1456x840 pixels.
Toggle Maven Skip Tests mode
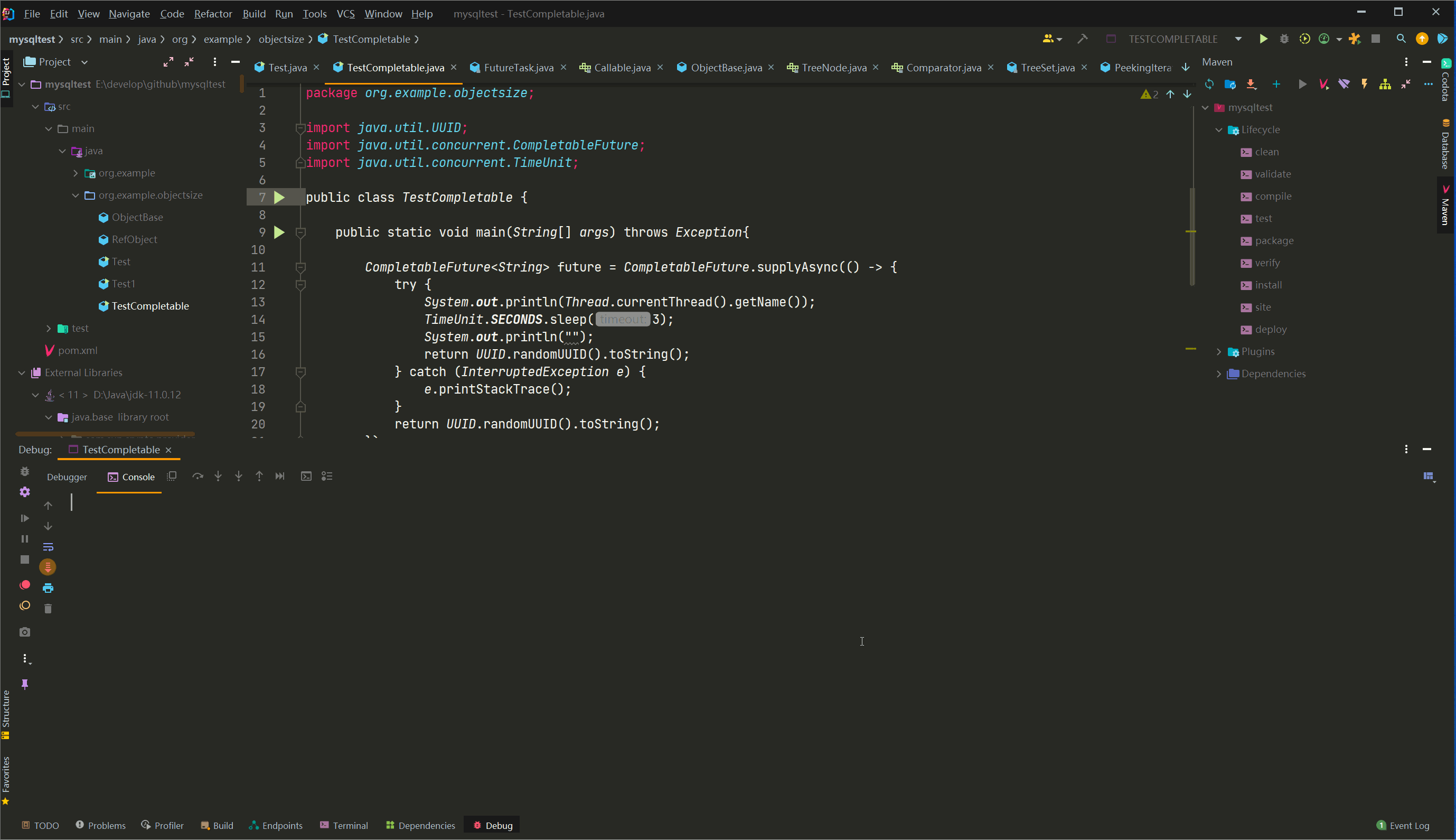(x=1364, y=84)
